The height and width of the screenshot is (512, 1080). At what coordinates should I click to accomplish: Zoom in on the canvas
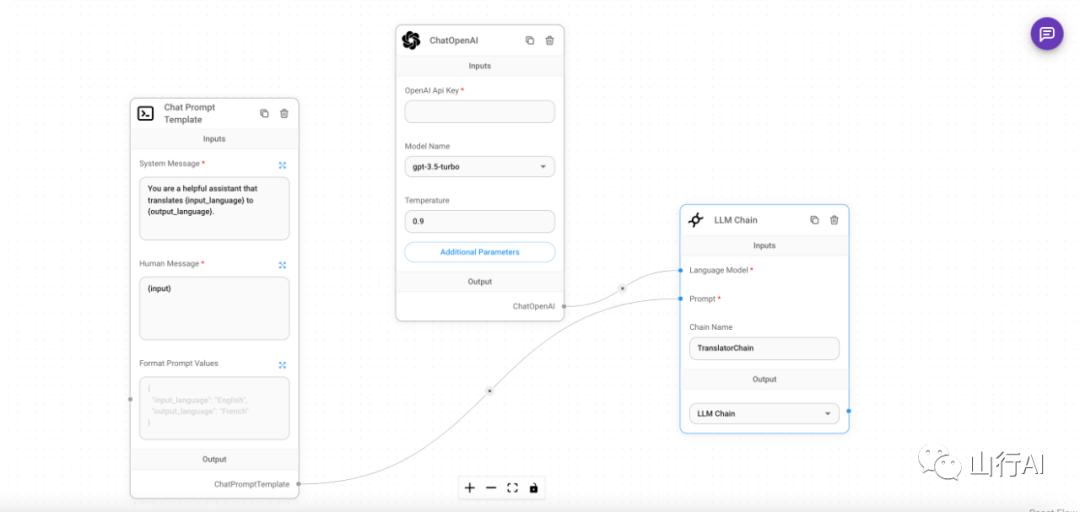[470, 488]
